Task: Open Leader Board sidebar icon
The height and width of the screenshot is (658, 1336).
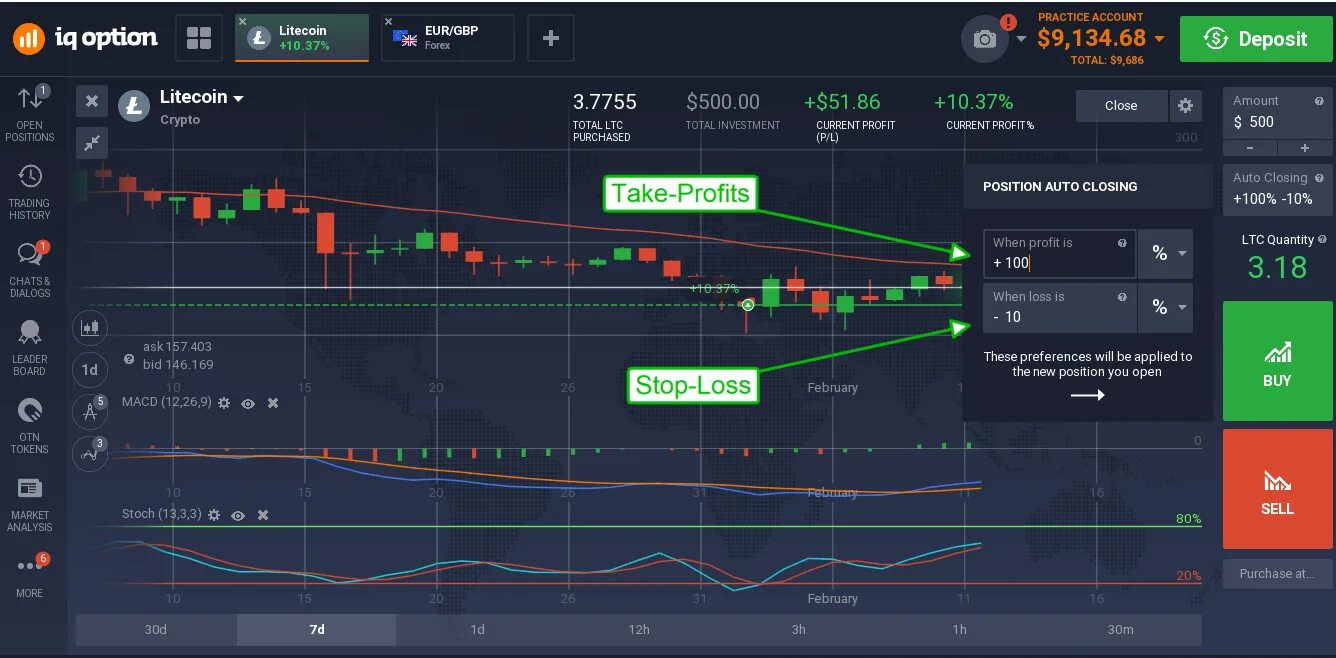Action: coord(30,348)
